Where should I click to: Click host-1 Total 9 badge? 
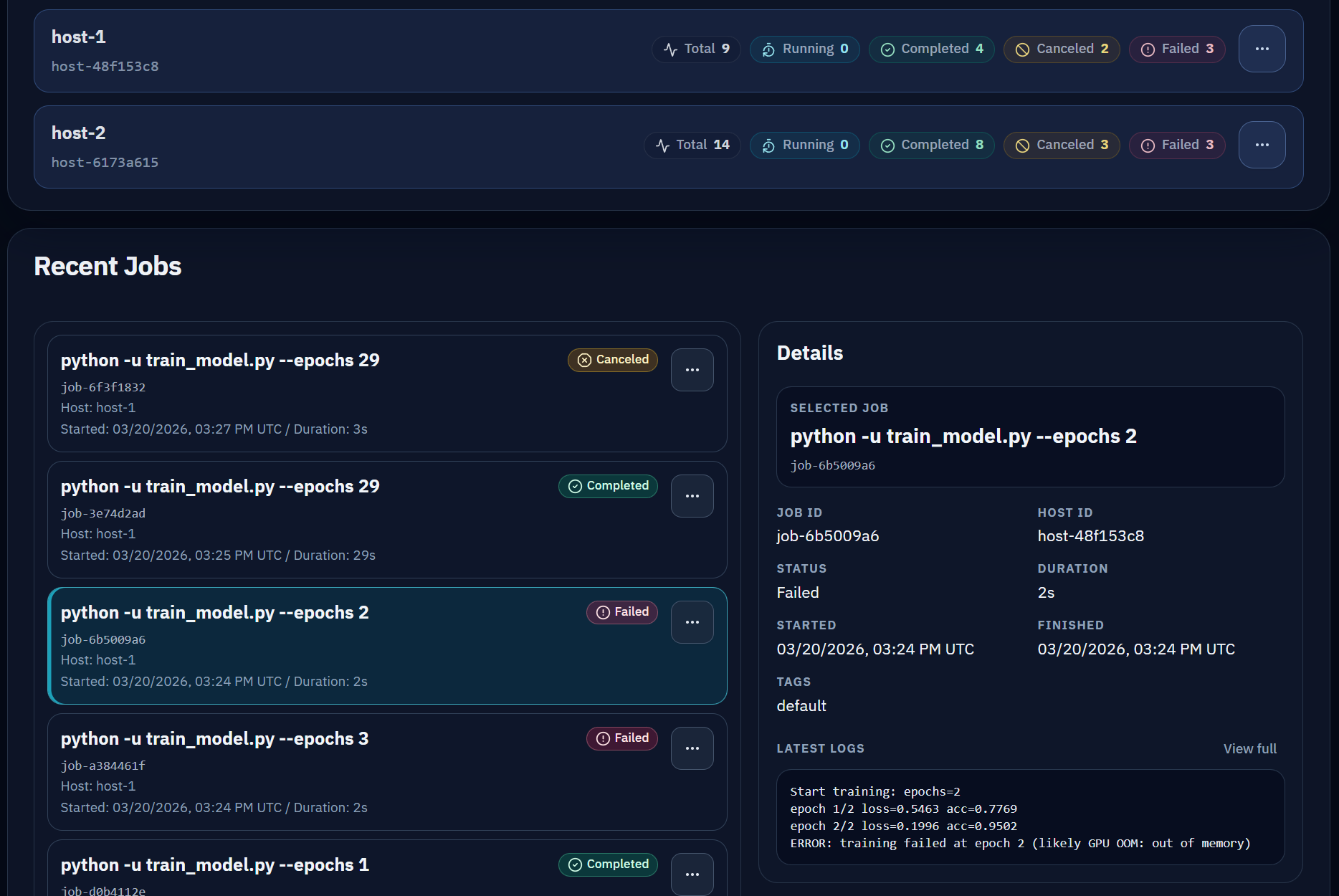tap(696, 49)
